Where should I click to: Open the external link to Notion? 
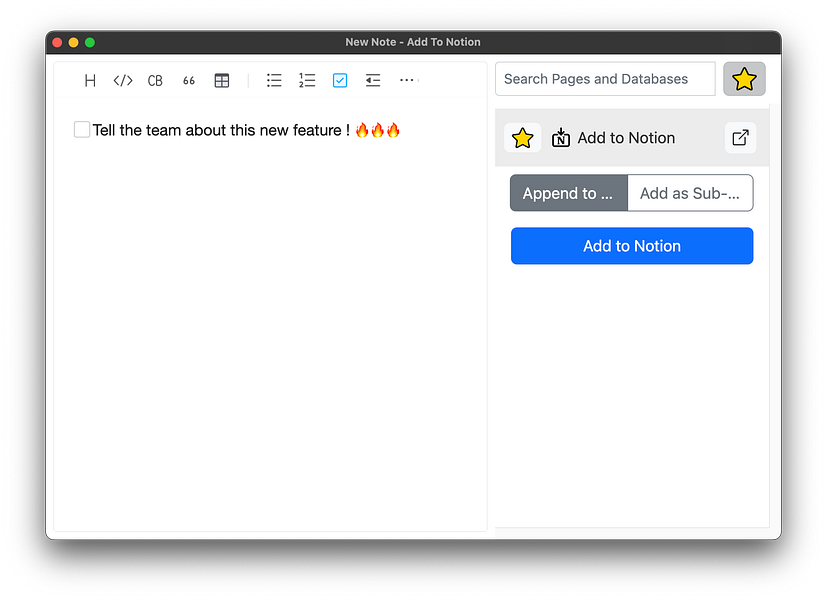point(740,137)
